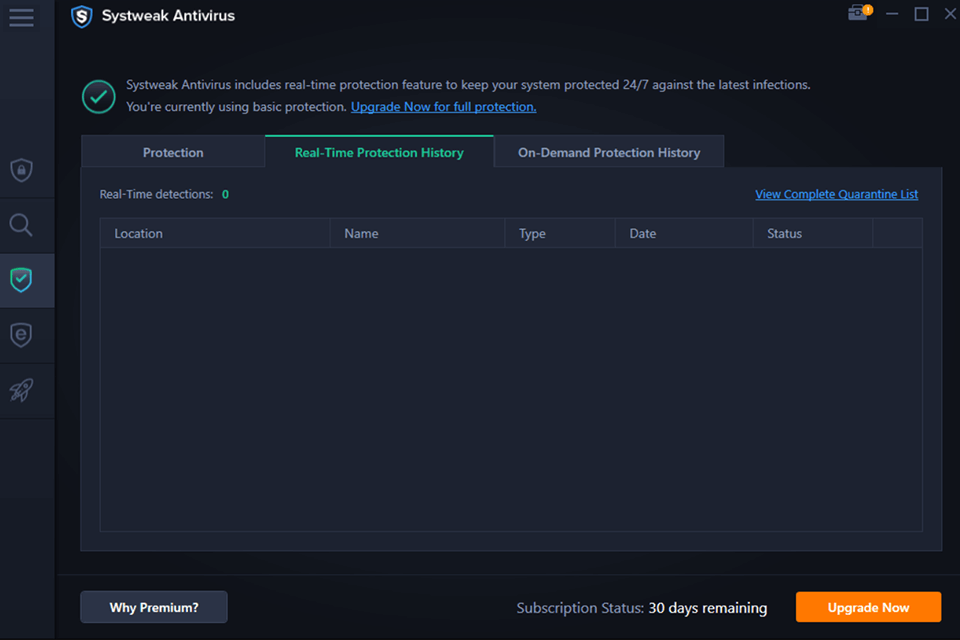Image resolution: width=960 pixels, height=640 pixels.
Task: Click the Systweak Antivirus shield logo
Action: (x=81, y=17)
